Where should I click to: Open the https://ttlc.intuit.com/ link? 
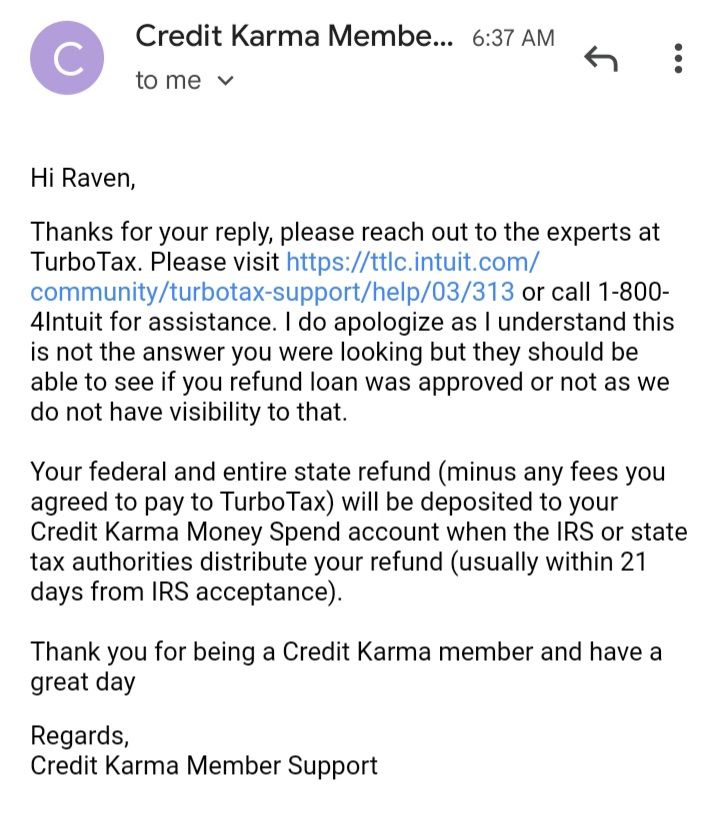pos(412,262)
